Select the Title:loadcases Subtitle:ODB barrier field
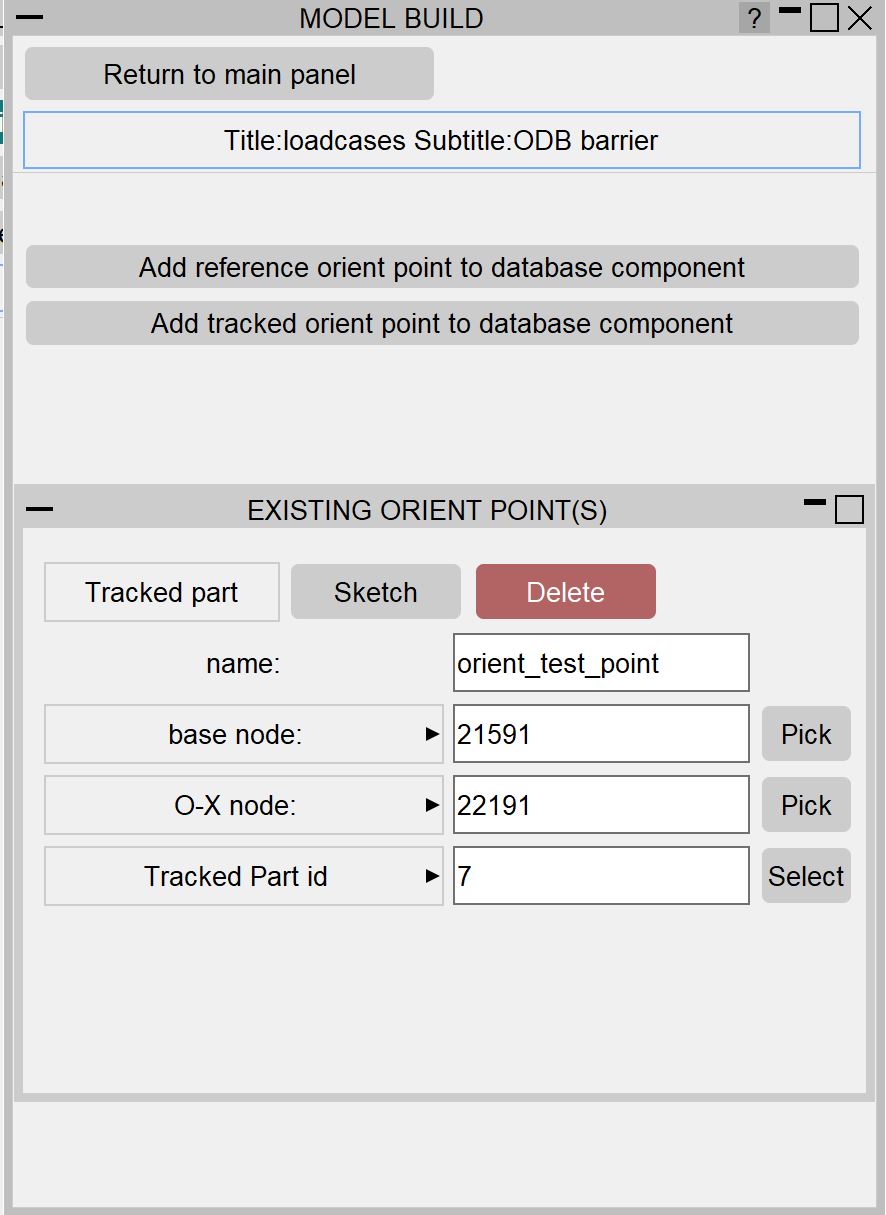 (441, 140)
